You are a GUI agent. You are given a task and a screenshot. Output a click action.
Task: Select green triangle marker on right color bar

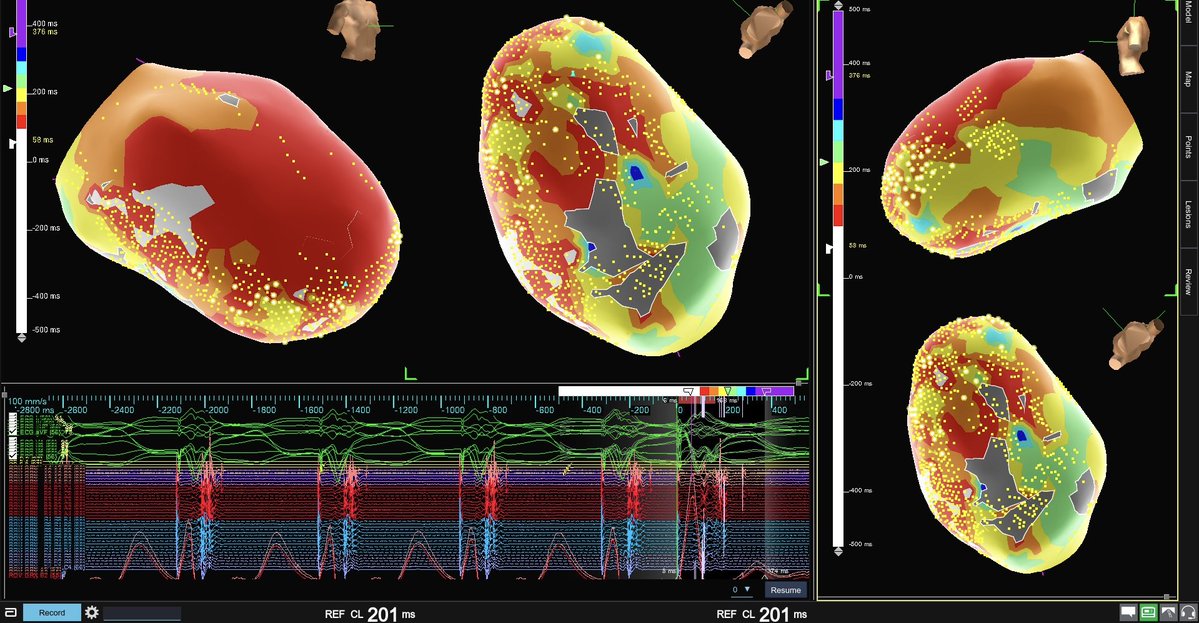(824, 162)
